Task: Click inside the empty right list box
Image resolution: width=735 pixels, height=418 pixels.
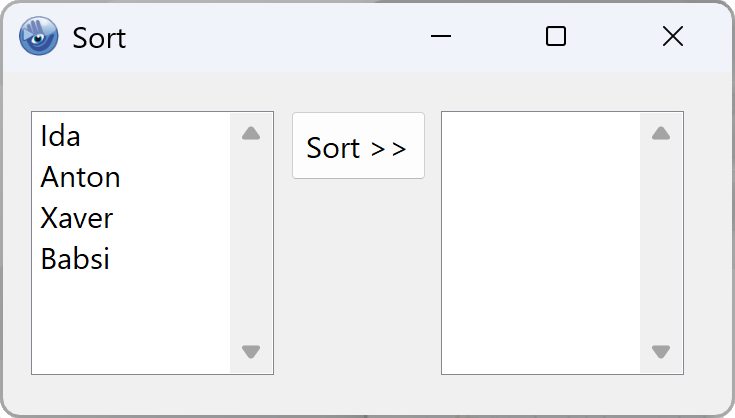Action: point(540,242)
